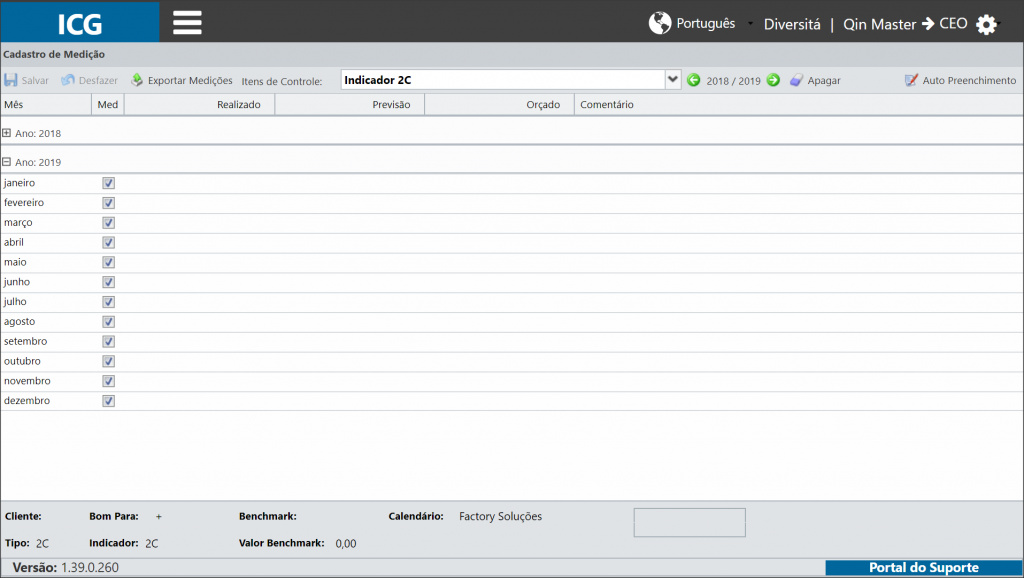The height and width of the screenshot is (578, 1024).
Task: Collapse the Ano: 2019 group
Action: tap(7, 161)
